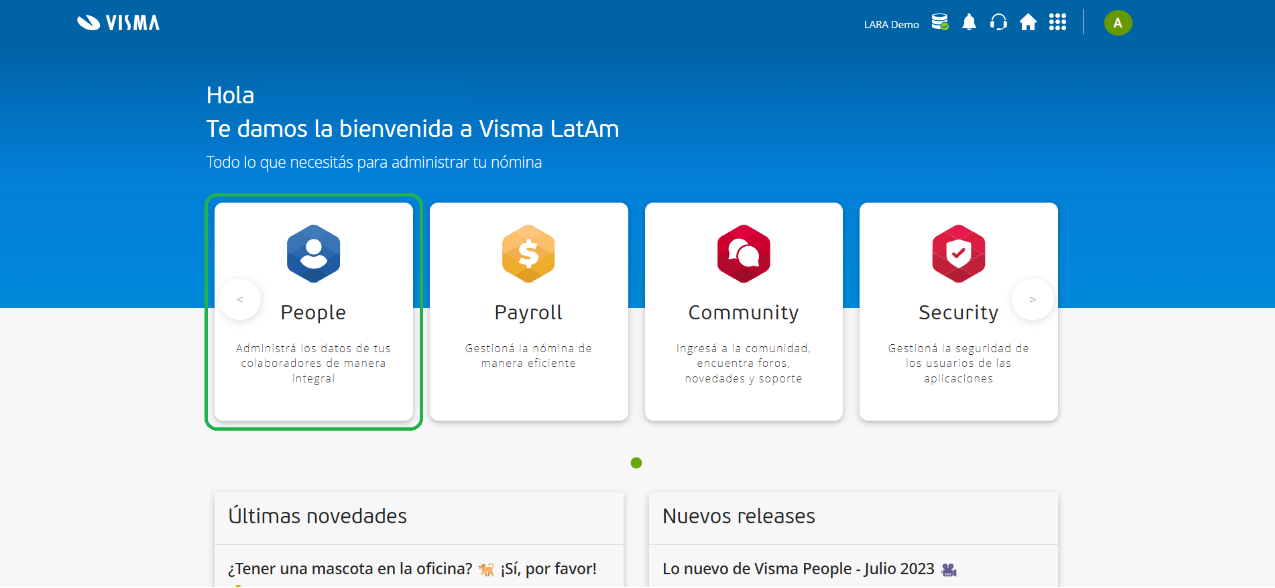Open "Lo nuevo de Visma People - Julio 2023"
The width and height of the screenshot is (1275, 588).
point(810,569)
